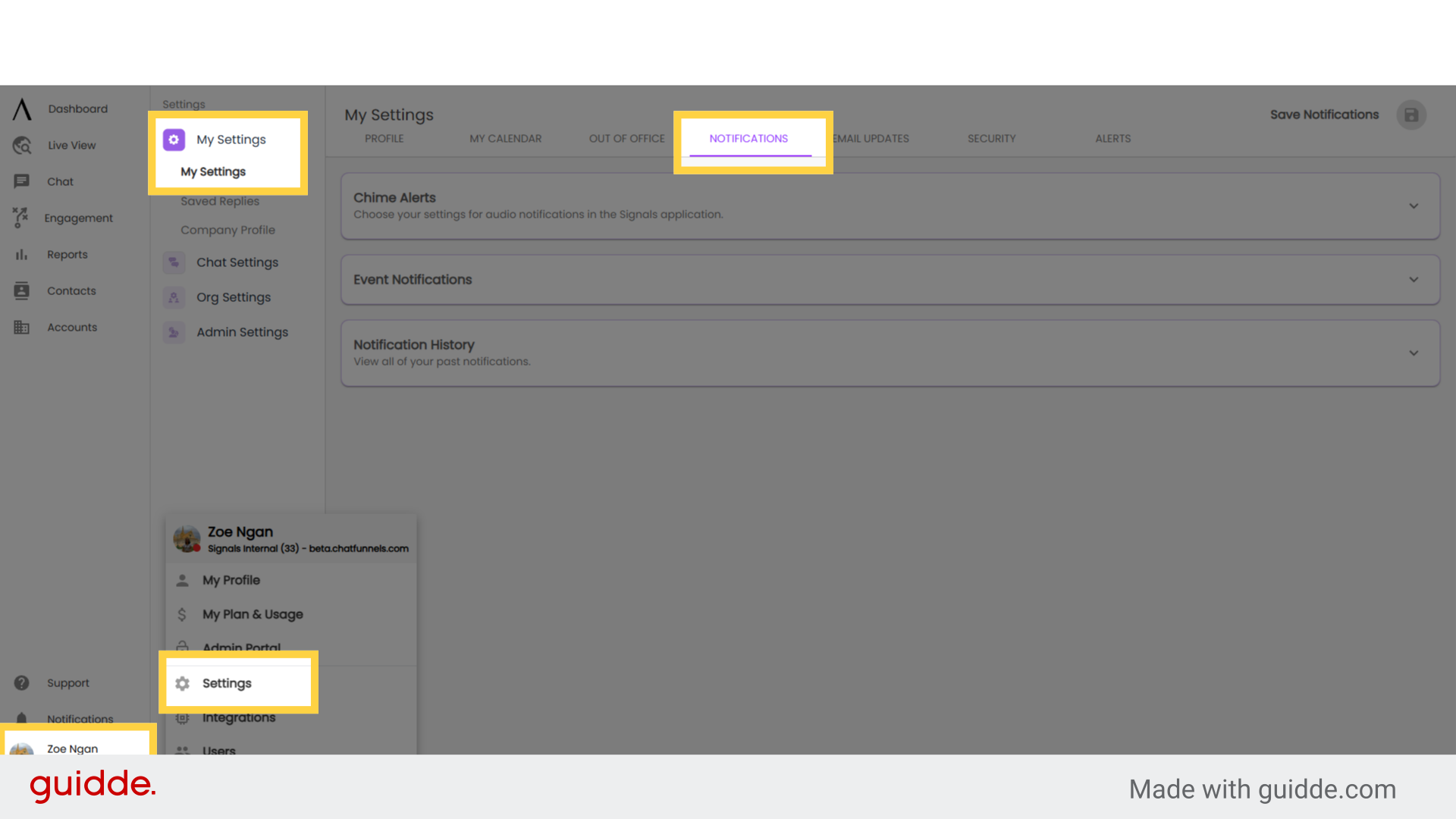
Task: Click Zoe Ngan avatar in popup header
Action: click(x=186, y=539)
